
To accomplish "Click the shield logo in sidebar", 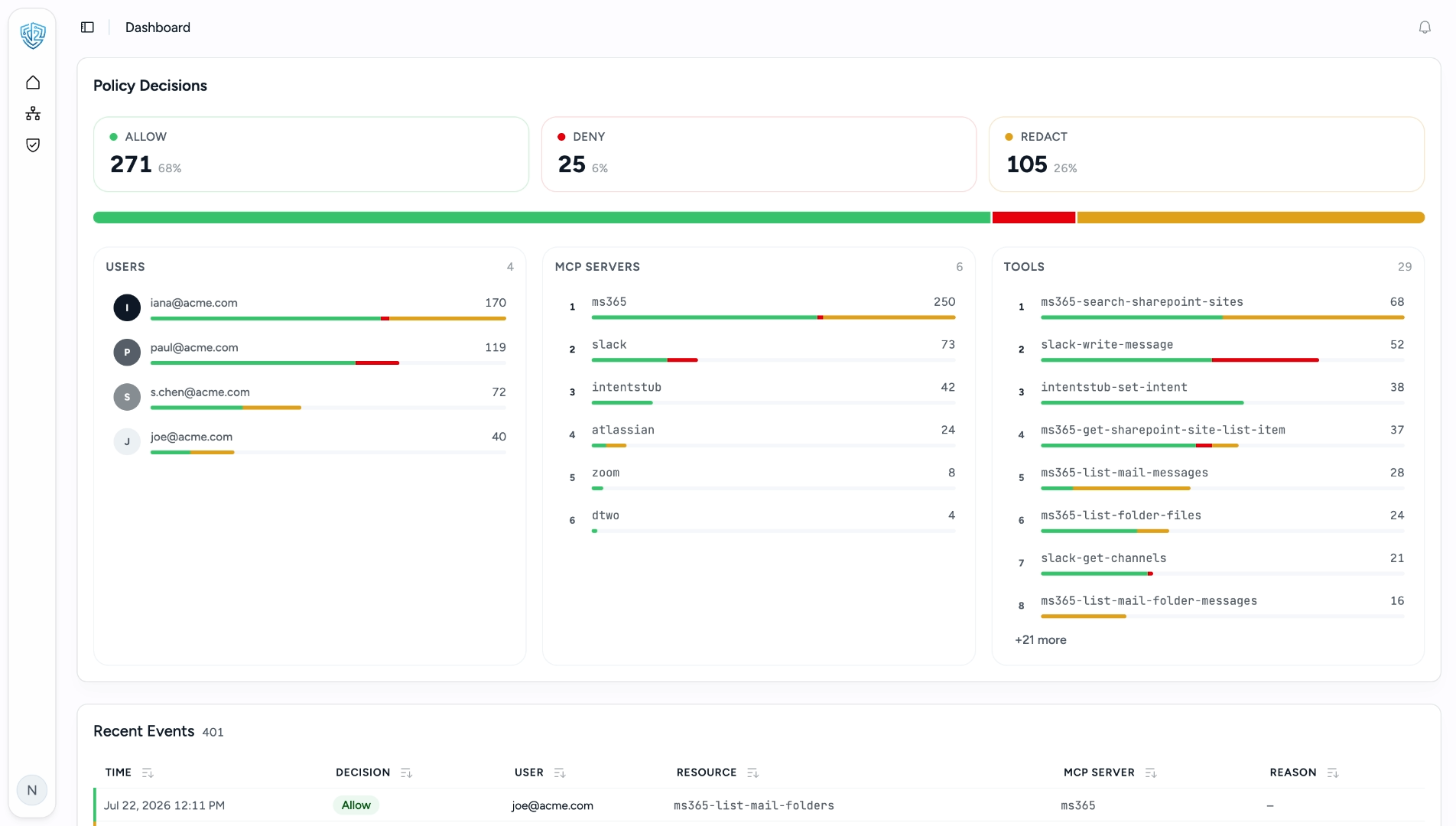I will [x=32, y=35].
